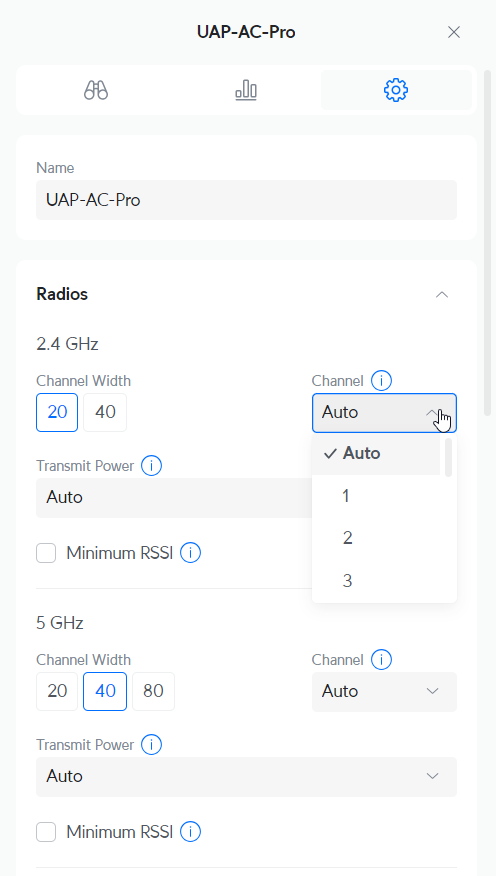Click info icon beside 2.4 GHz Transmit Power
This screenshot has height=876, width=496.
pyautogui.click(x=151, y=465)
